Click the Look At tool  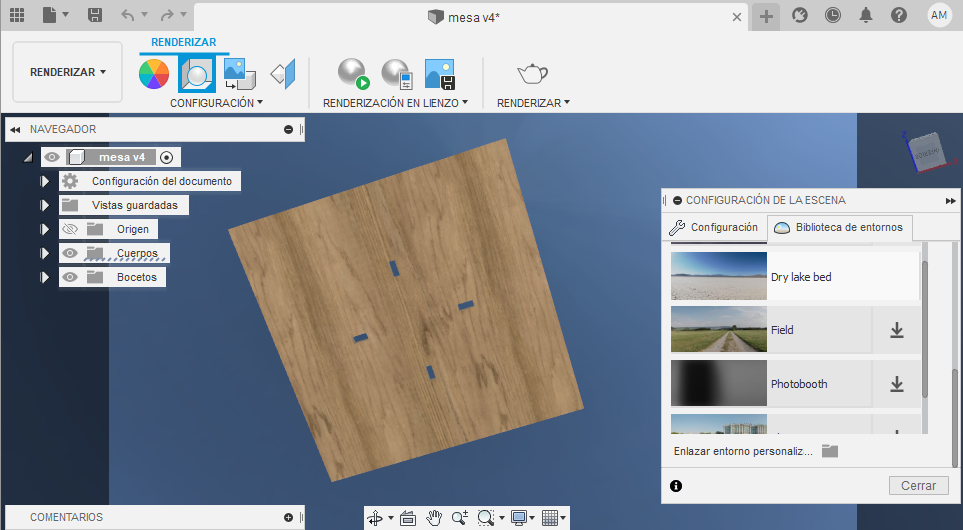coord(408,518)
